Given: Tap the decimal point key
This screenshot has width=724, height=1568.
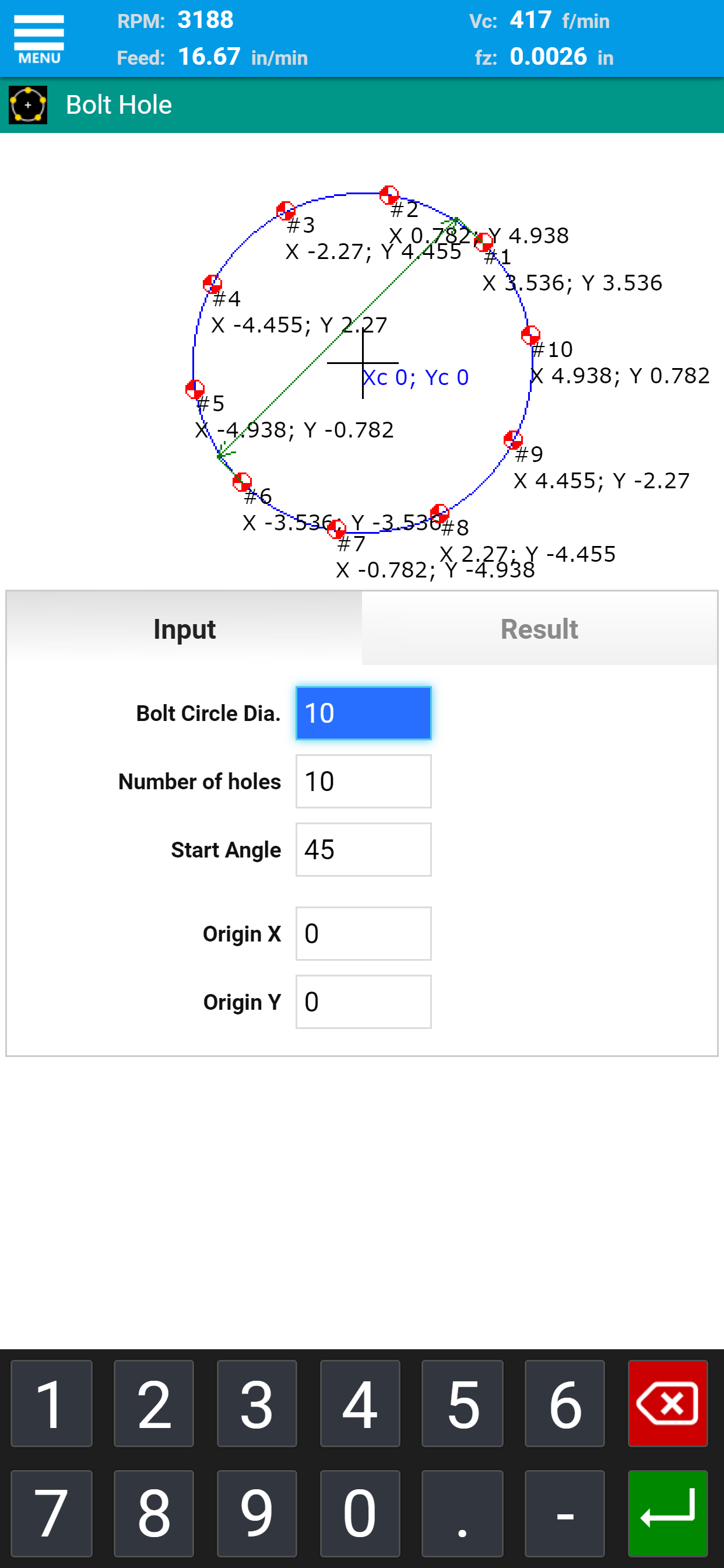Looking at the screenshot, I should tap(462, 1513).
